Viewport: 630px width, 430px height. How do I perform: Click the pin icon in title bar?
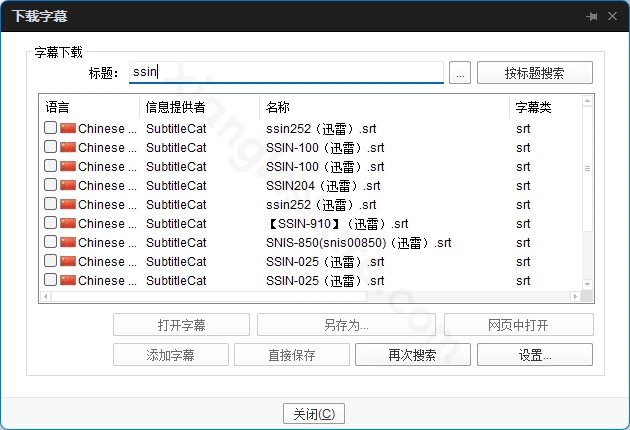point(592,16)
